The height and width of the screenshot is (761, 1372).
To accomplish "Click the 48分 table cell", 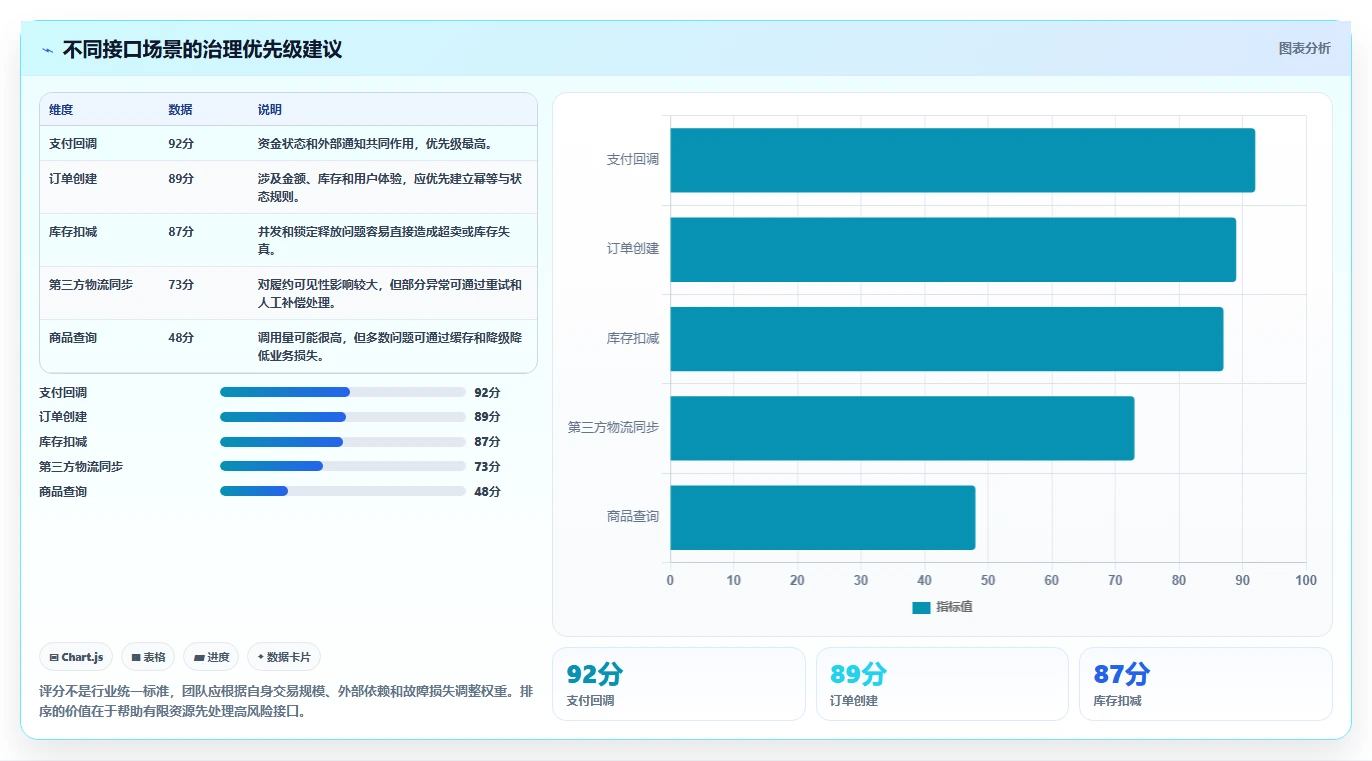I will (181, 338).
